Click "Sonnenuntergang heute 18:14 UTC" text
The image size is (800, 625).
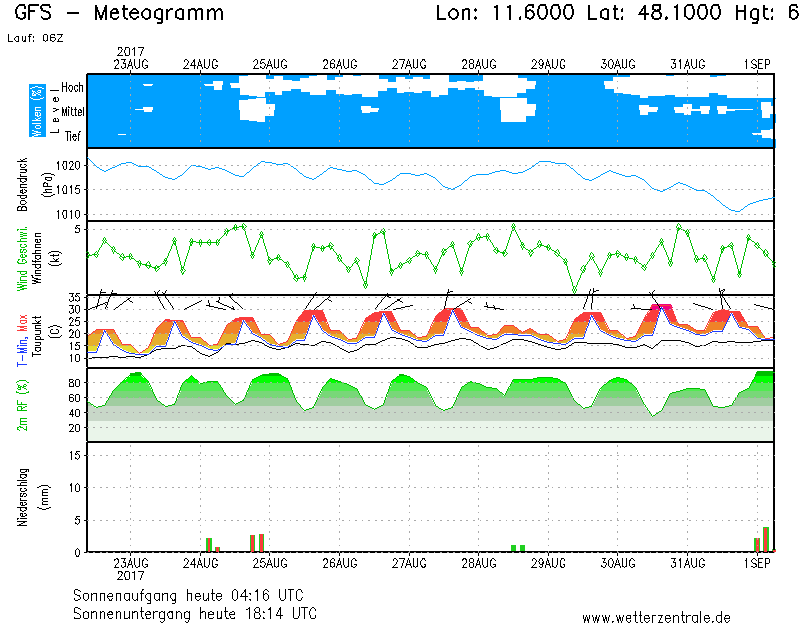[x=195, y=613]
